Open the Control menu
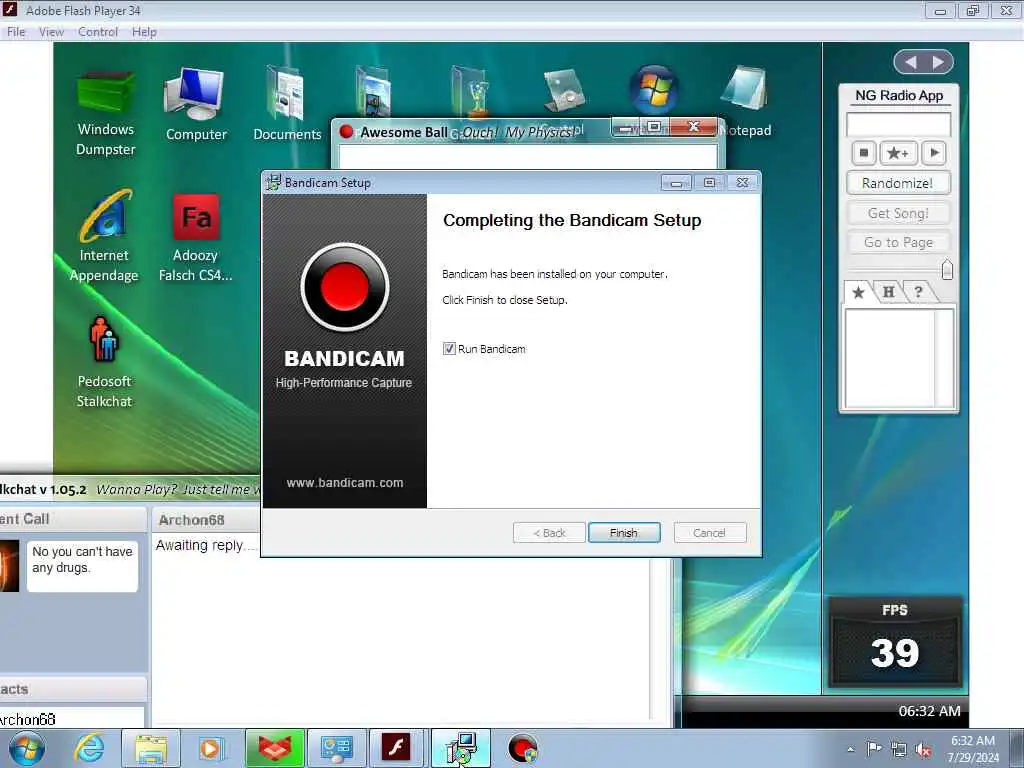The image size is (1024, 768). (98, 32)
